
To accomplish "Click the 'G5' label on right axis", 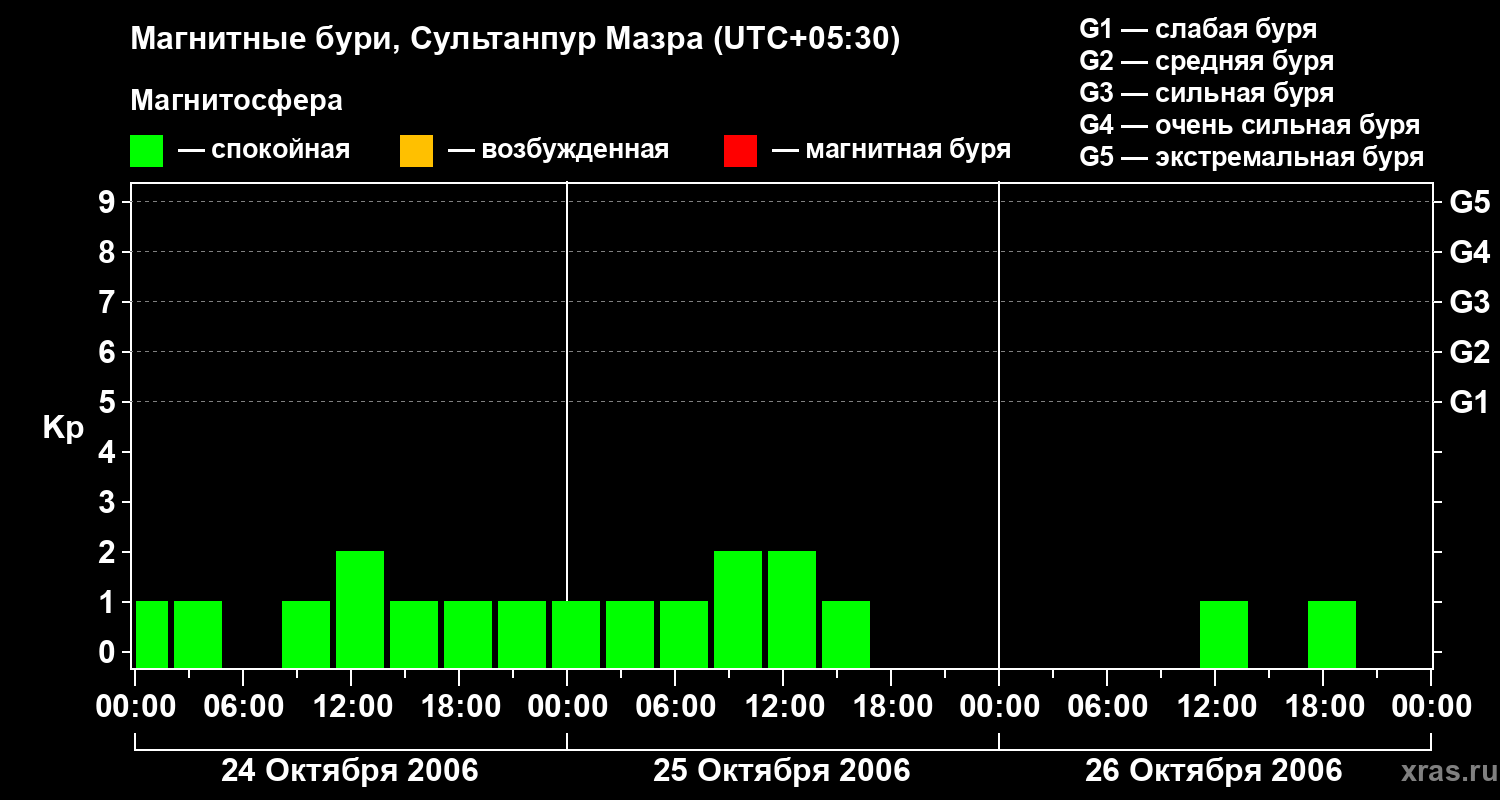I will pos(1469,202).
